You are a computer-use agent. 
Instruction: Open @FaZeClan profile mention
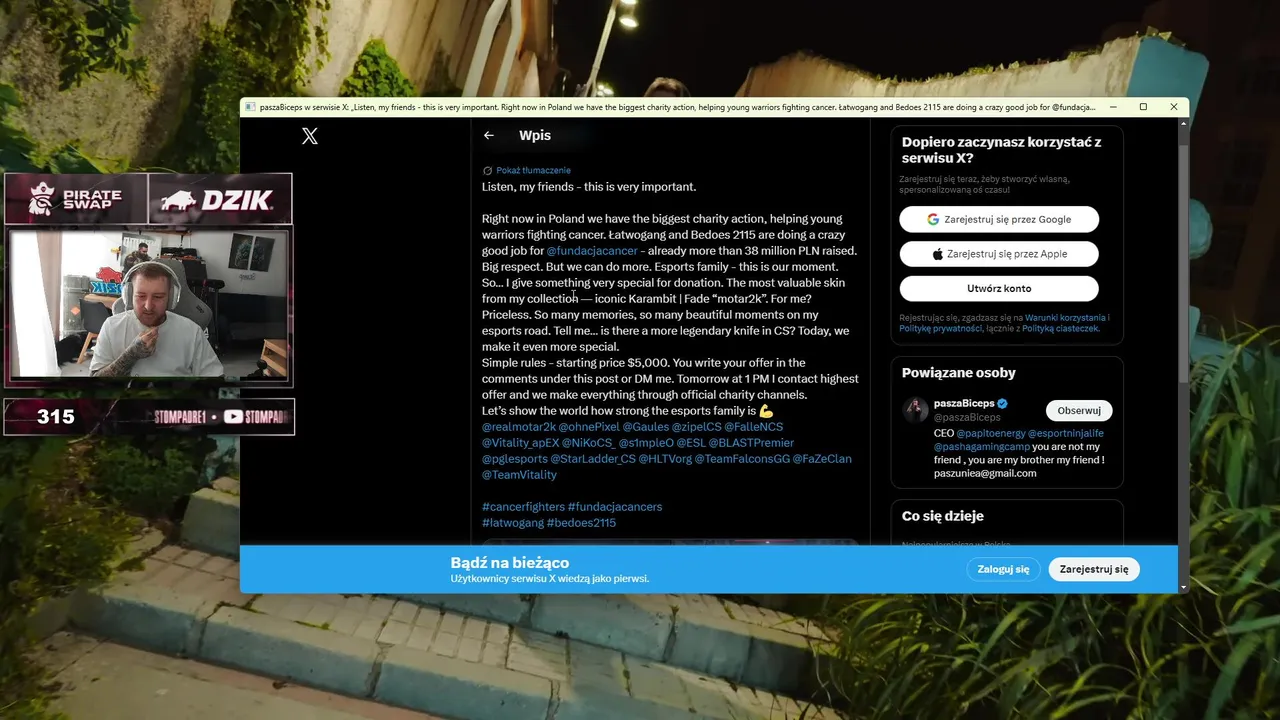point(822,459)
